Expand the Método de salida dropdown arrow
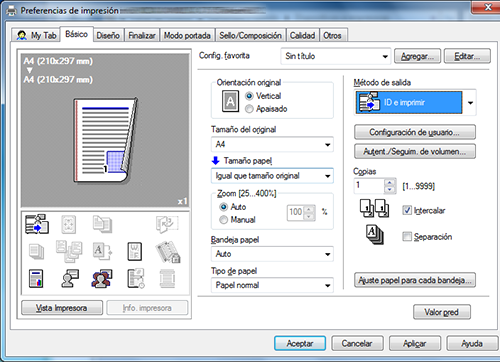This screenshot has width=500, height=362. (x=470, y=103)
